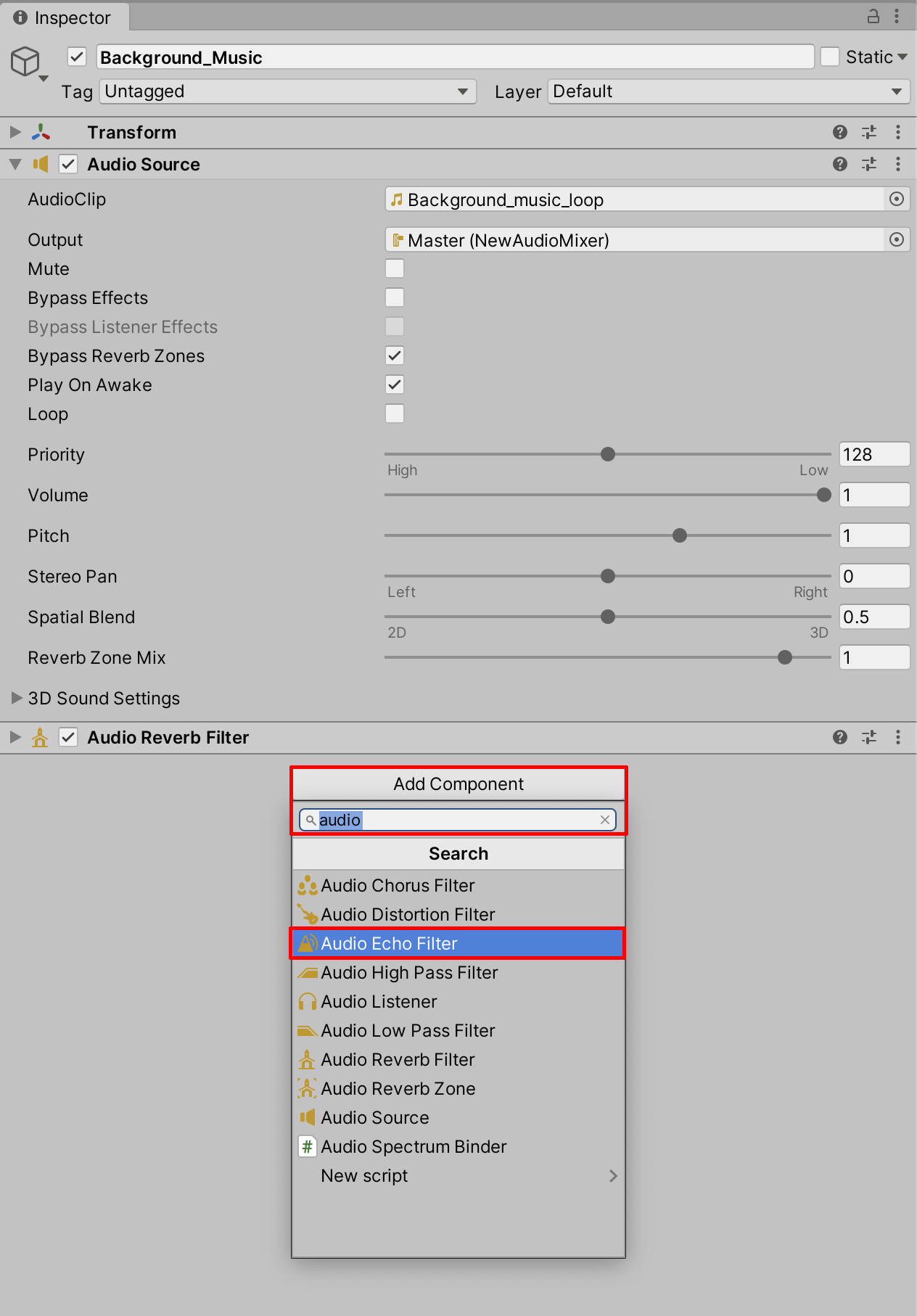Adjust the Priority slider handle
Screen dimensions: 917x1316
608,454
